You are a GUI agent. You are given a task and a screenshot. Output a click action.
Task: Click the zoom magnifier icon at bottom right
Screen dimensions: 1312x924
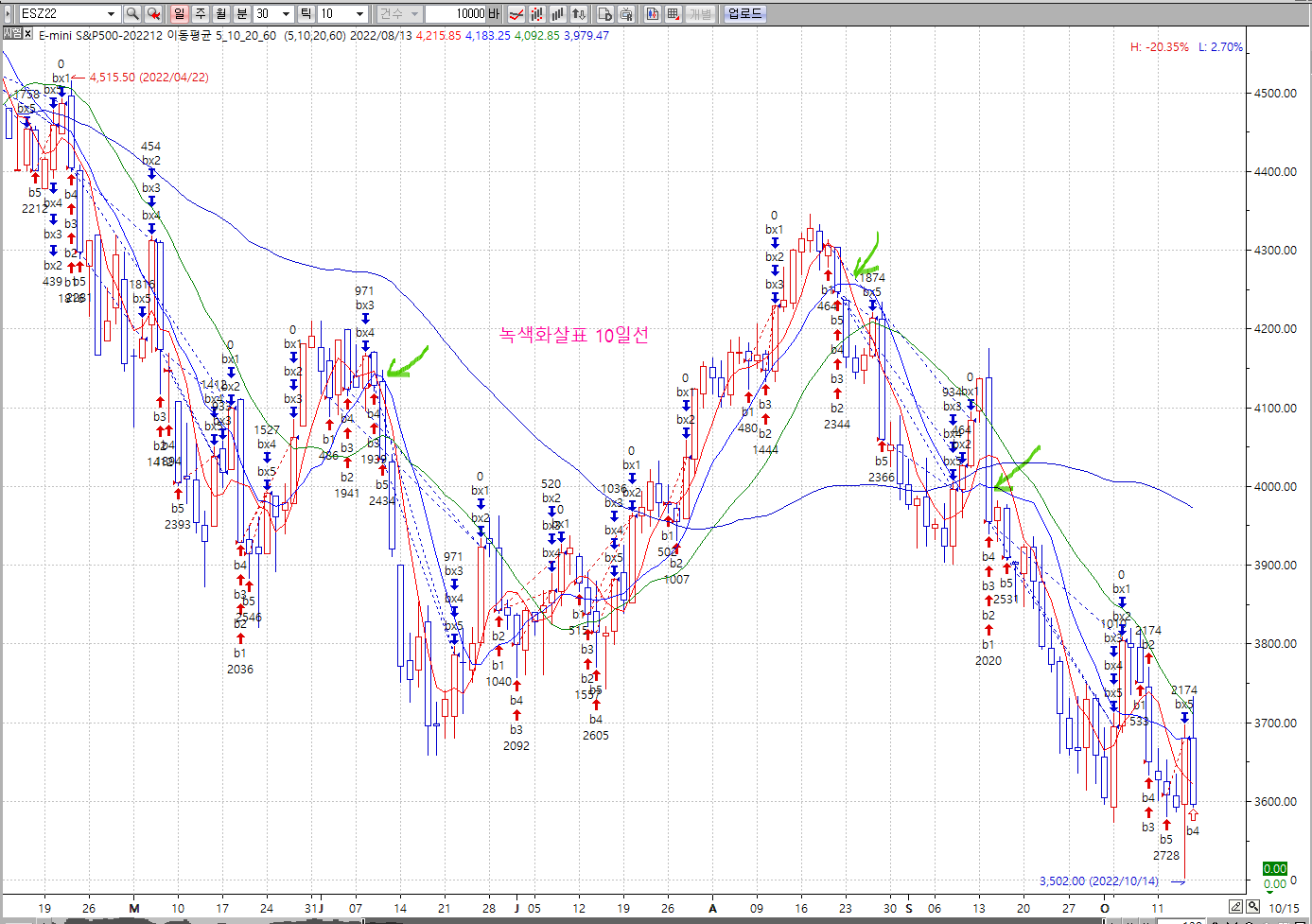pyautogui.click(x=1252, y=906)
